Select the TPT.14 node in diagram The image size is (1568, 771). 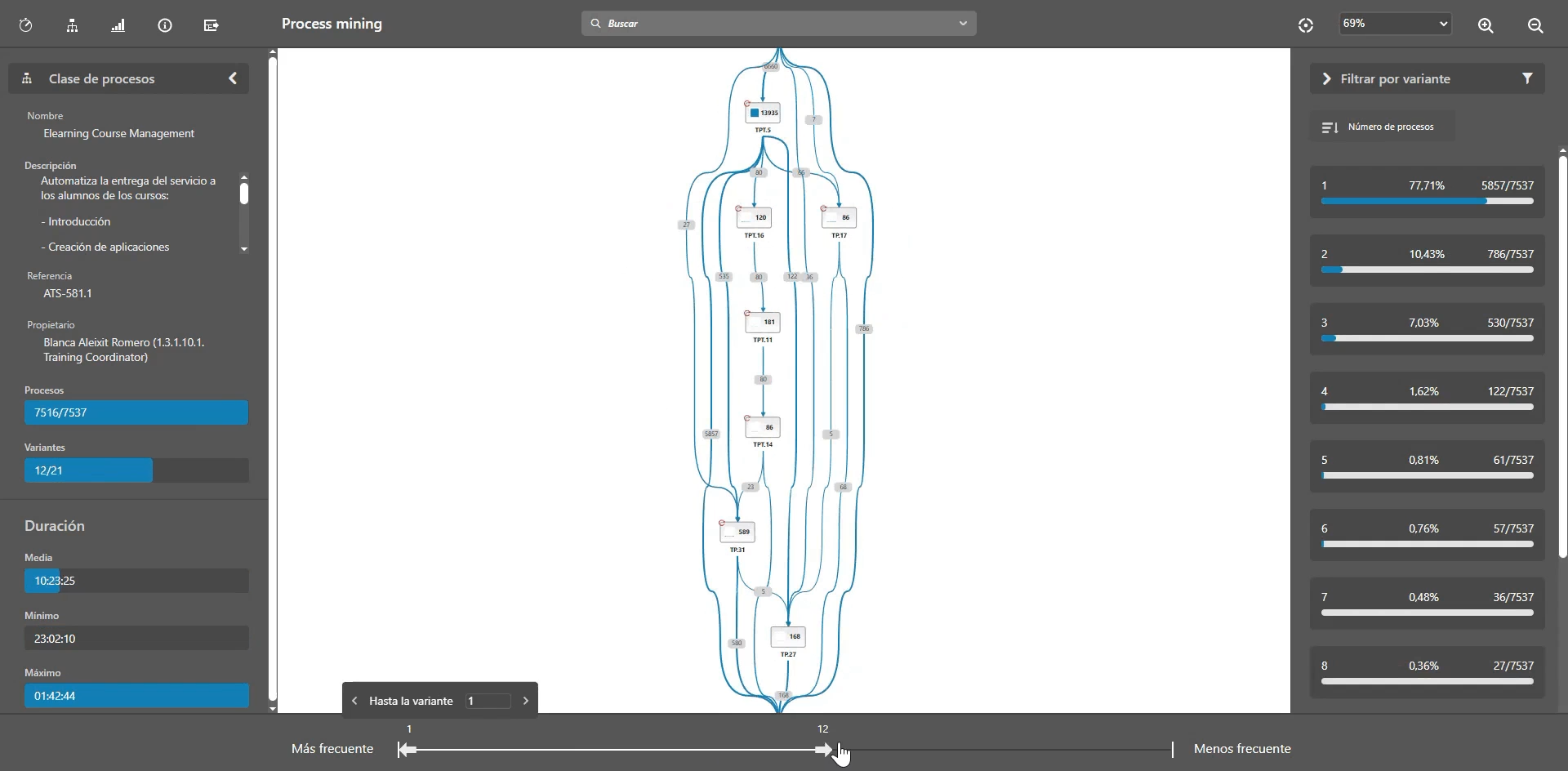[763, 427]
